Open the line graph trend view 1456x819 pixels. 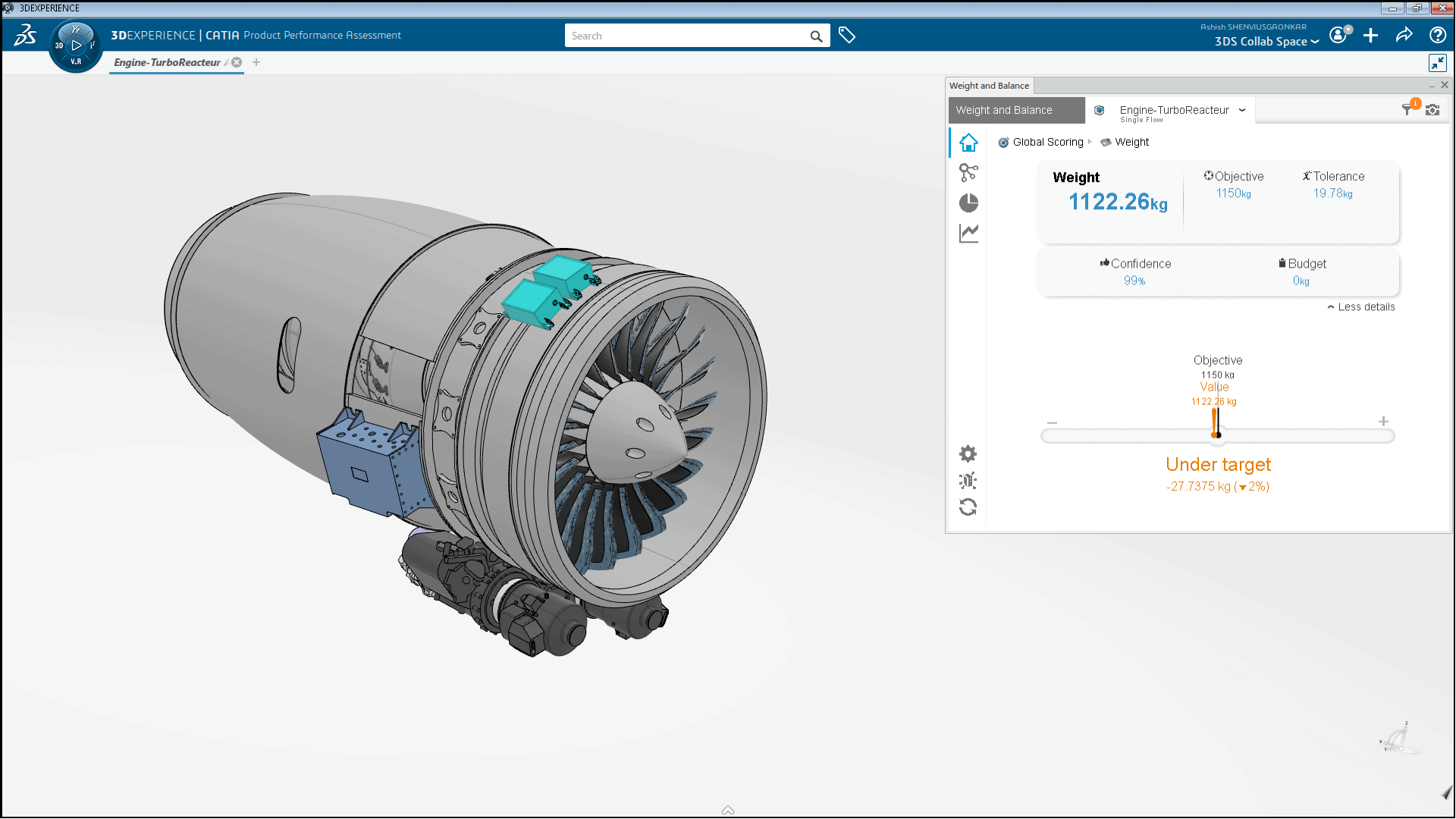click(968, 234)
